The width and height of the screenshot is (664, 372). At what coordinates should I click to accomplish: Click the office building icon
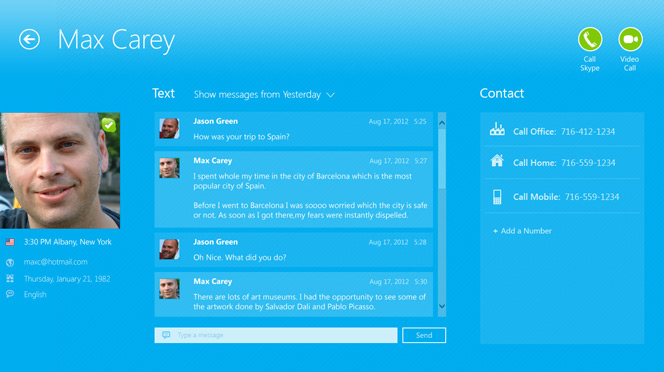[497, 129]
